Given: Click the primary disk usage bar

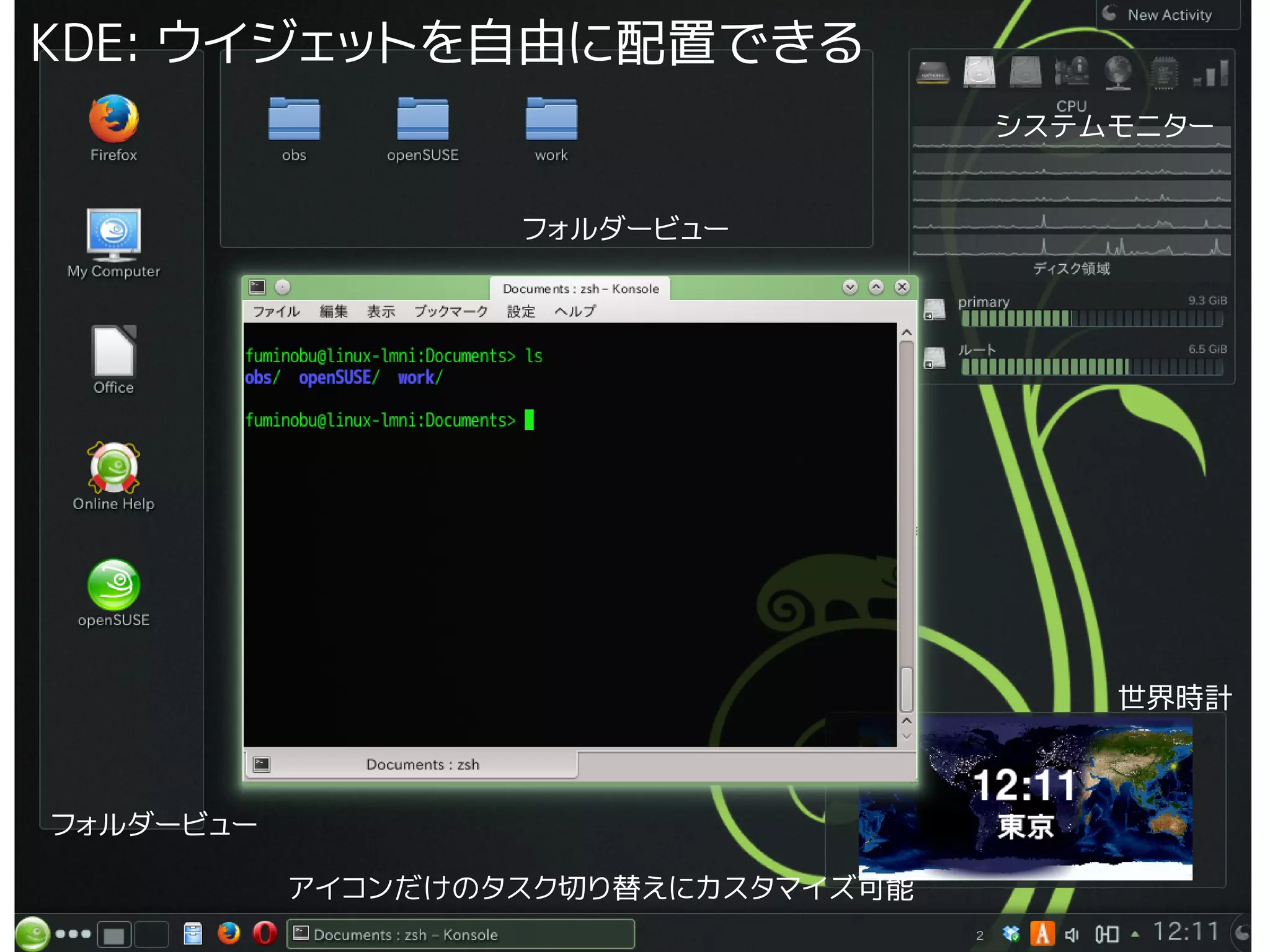Looking at the screenshot, I should pyautogui.click(x=1091, y=319).
